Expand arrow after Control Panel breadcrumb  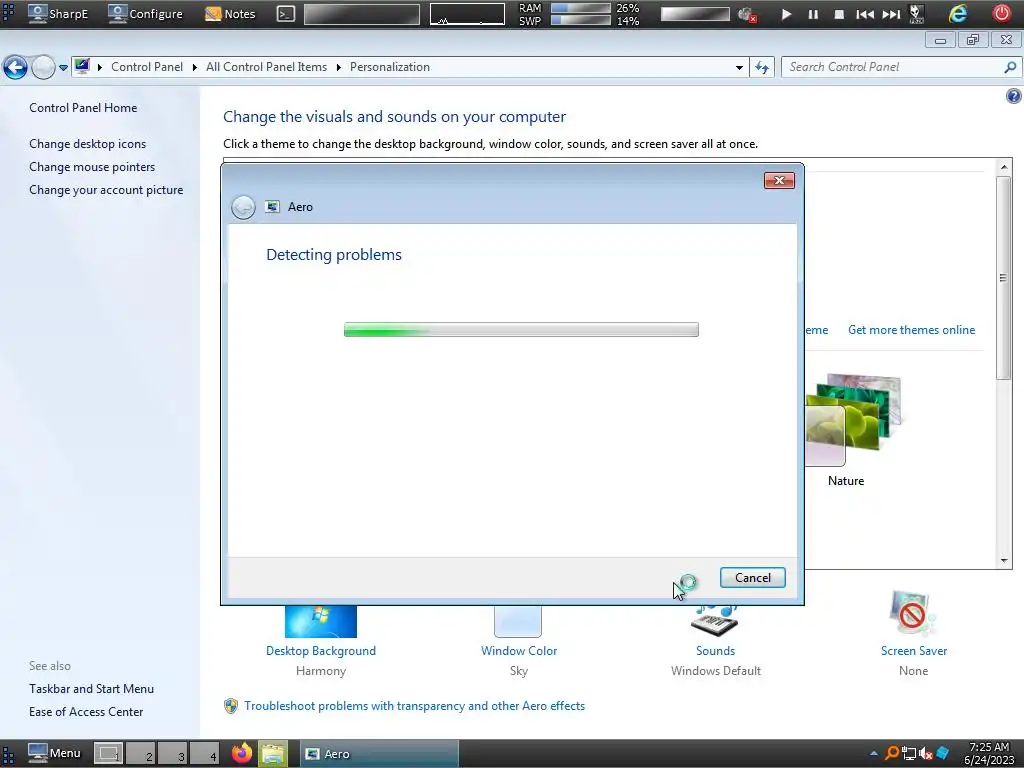click(195, 67)
